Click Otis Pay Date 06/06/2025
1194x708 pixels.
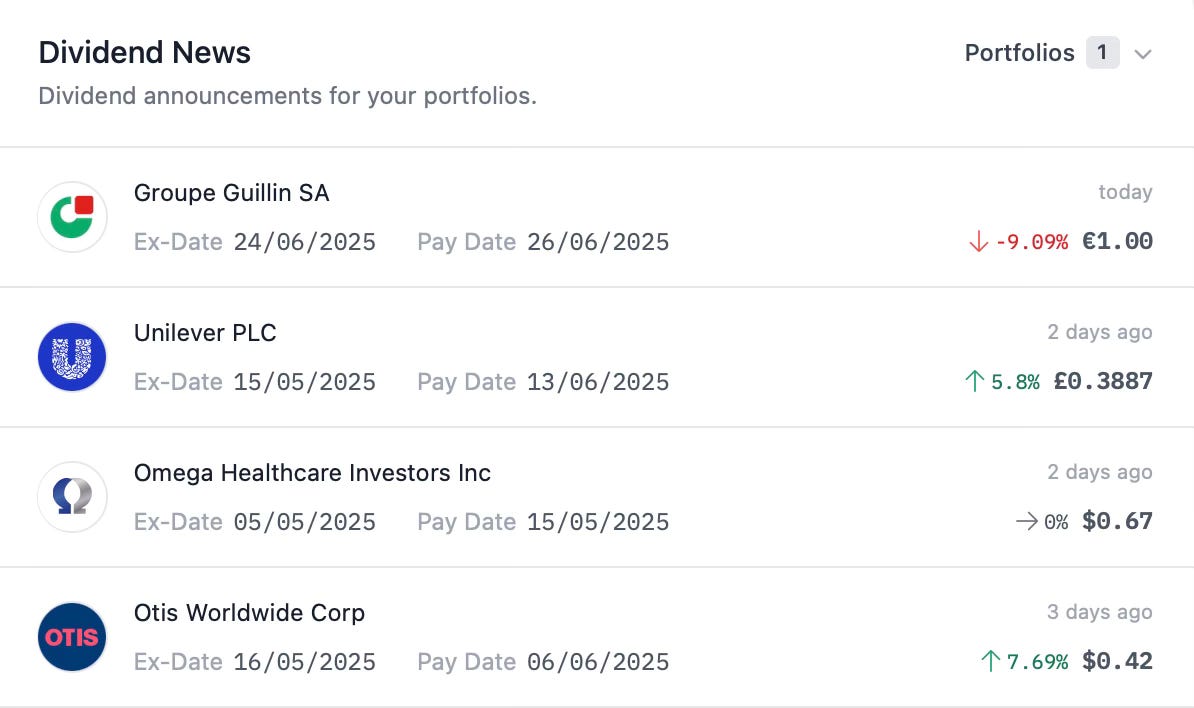[x=543, y=662]
